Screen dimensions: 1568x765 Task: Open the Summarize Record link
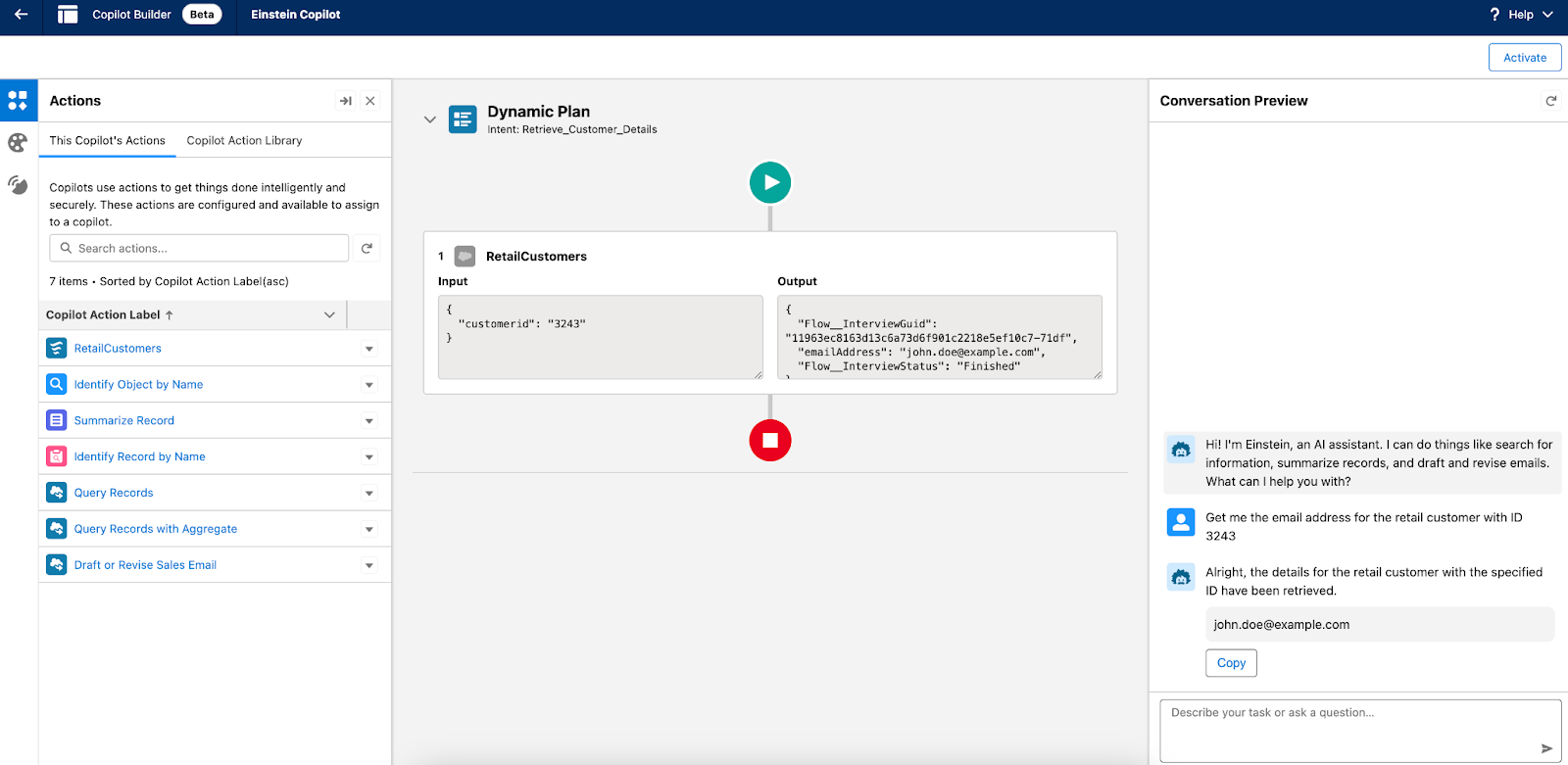pyautogui.click(x=124, y=421)
